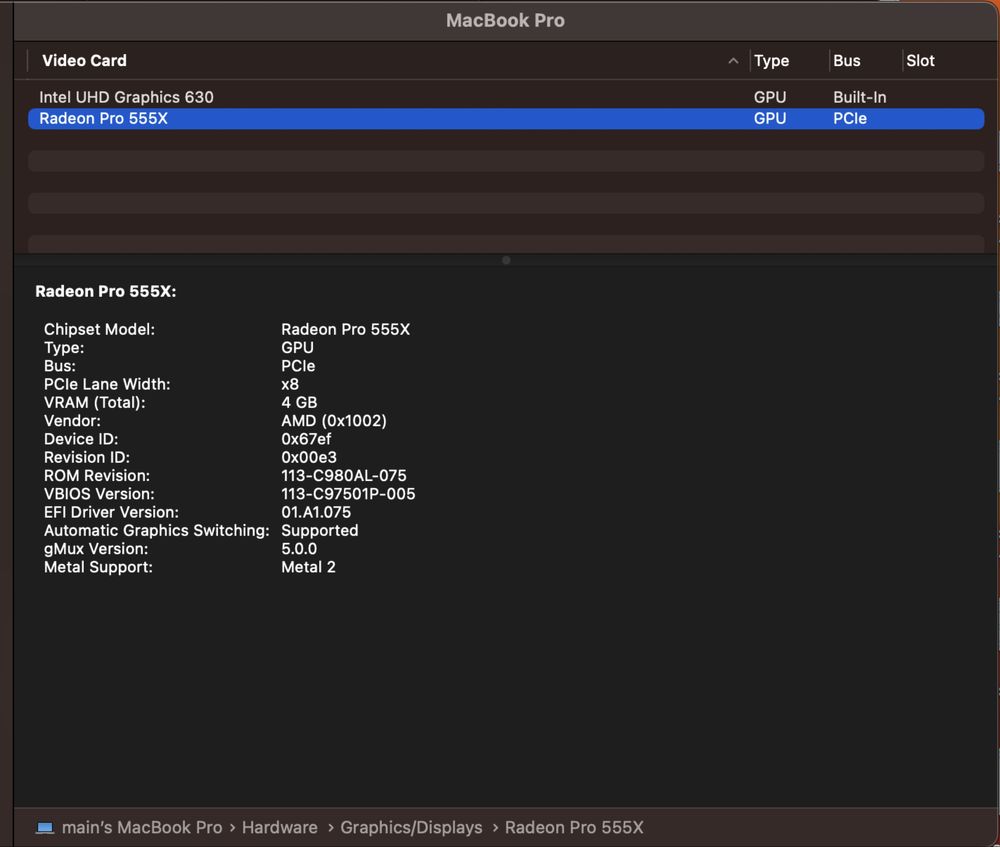This screenshot has width=1000, height=847.
Task: Click the Built-In bus cell
Action: pyautogui.click(x=860, y=97)
